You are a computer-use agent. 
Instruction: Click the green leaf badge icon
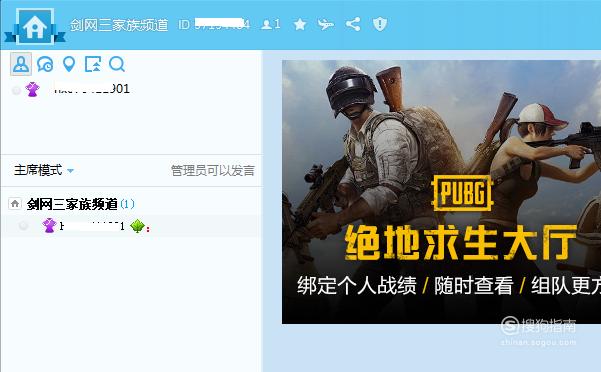point(137,226)
